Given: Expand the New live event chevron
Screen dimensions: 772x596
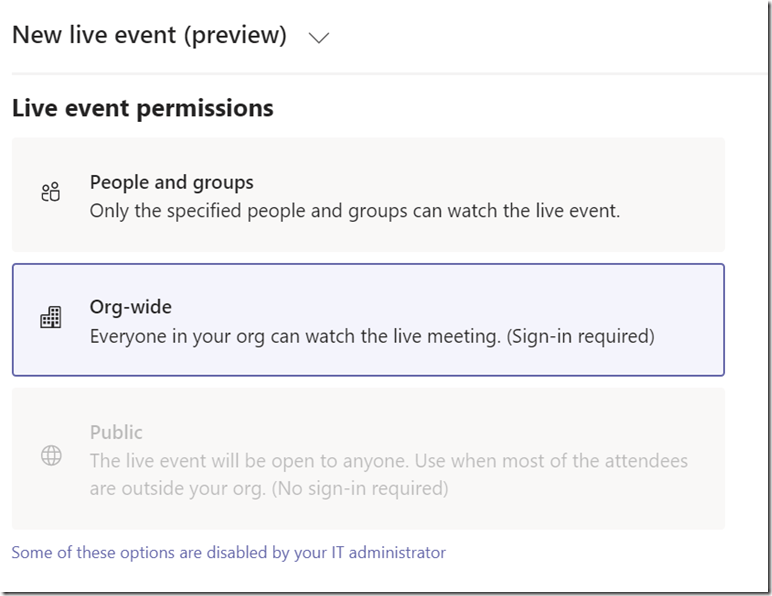Looking at the screenshot, I should coord(319,38).
